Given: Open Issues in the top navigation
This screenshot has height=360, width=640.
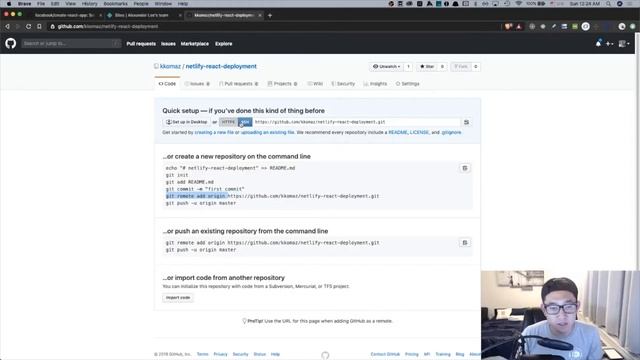Looking at the screenshot, I should (x=168, y=44).
